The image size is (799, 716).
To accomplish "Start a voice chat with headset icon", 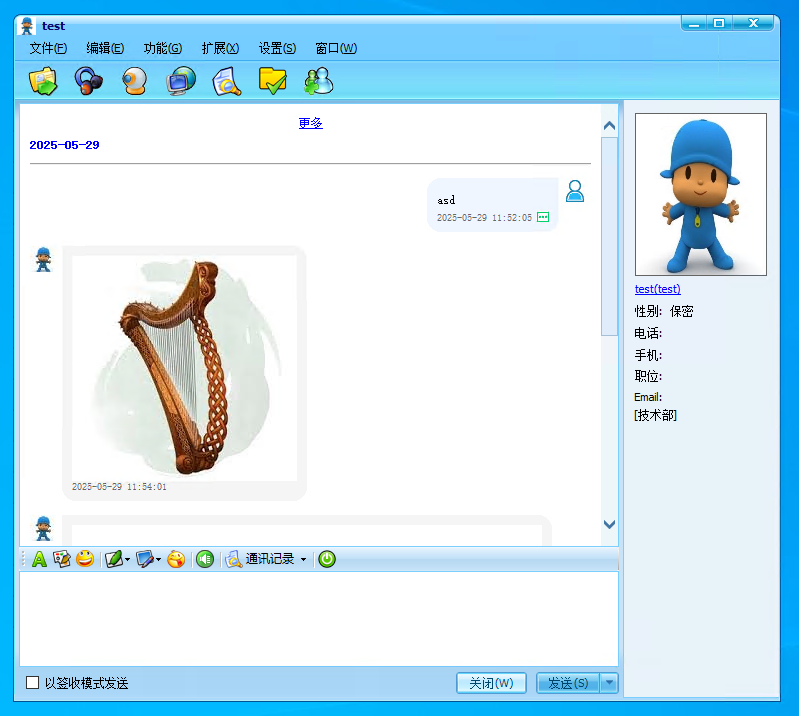I will pyautogui.click(x=88, y=81).
